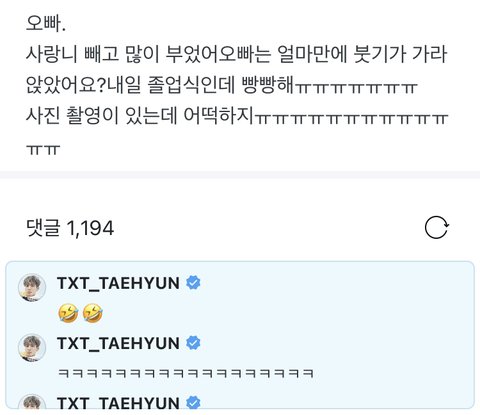Refresh the comments with the circular arrow icon
This screenshot has height=415, width=480.
(x=436, y=228)
